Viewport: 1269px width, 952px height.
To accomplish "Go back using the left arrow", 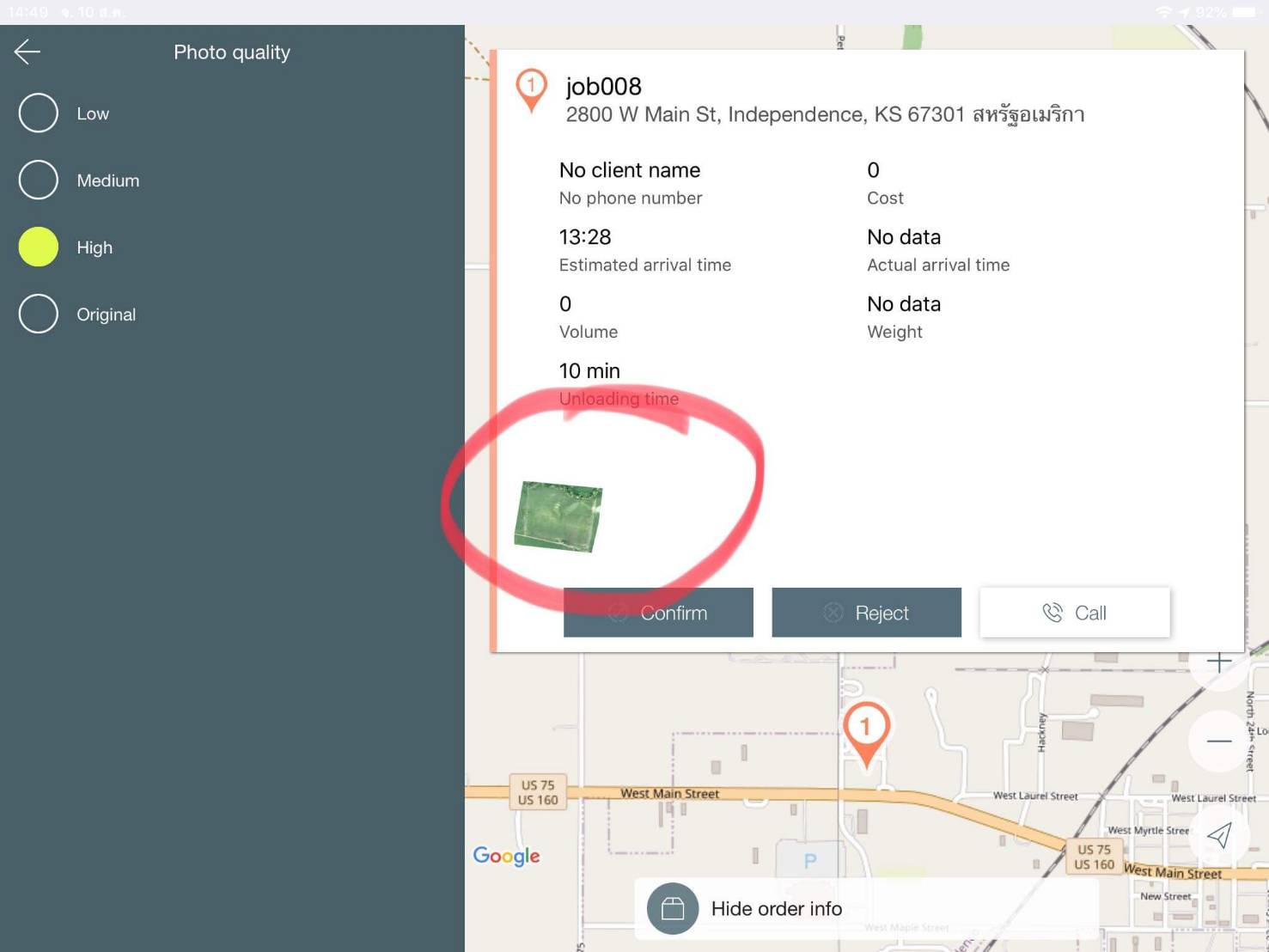I will 27,52.
